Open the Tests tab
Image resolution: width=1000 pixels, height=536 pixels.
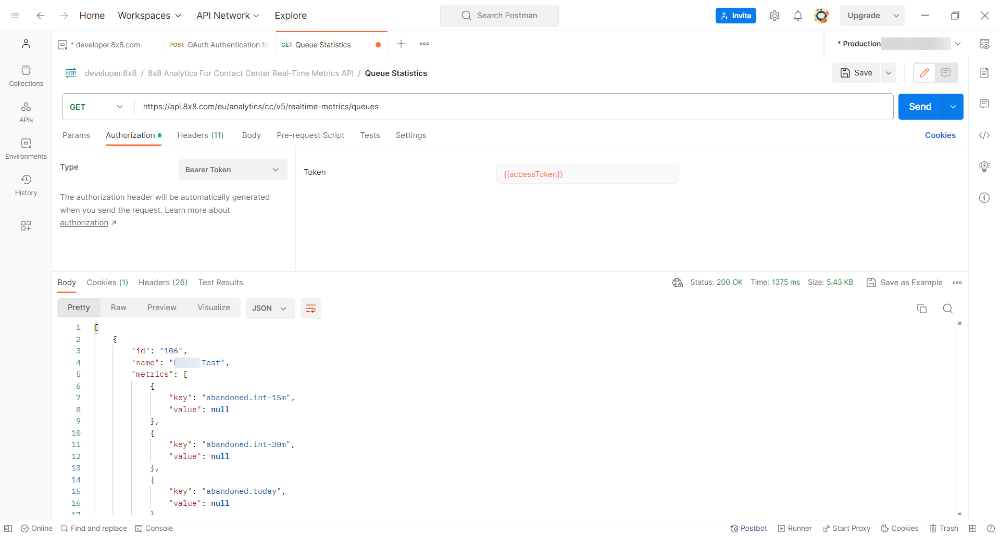click(370, 135)
